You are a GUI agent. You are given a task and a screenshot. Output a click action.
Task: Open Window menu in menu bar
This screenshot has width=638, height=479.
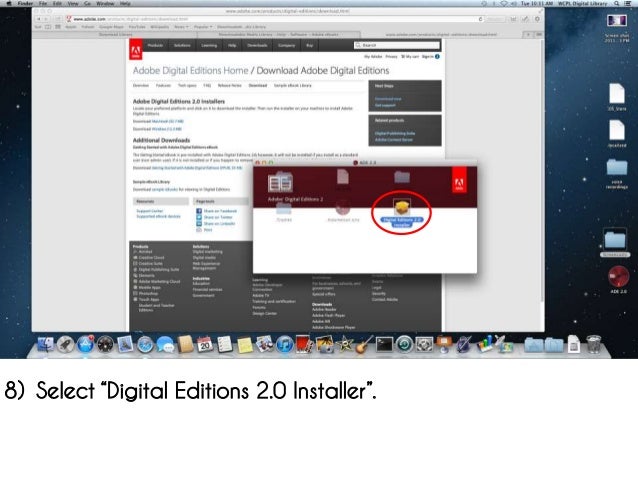[x=105, y=3]
